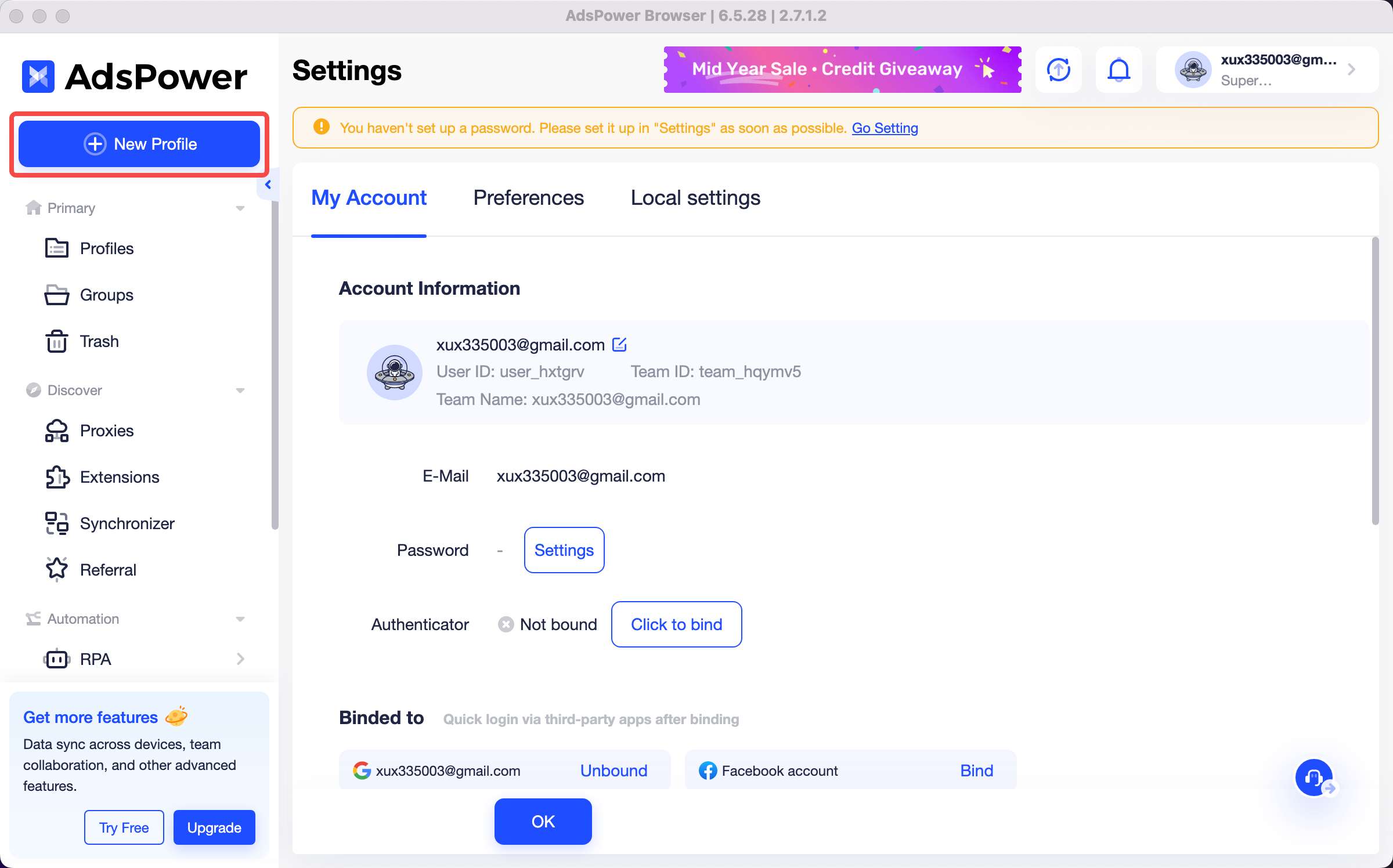The width and height of the screenshot is (1393, 868).
Task: Open the Mid Year Sale banner
Action: pos(843,70)
